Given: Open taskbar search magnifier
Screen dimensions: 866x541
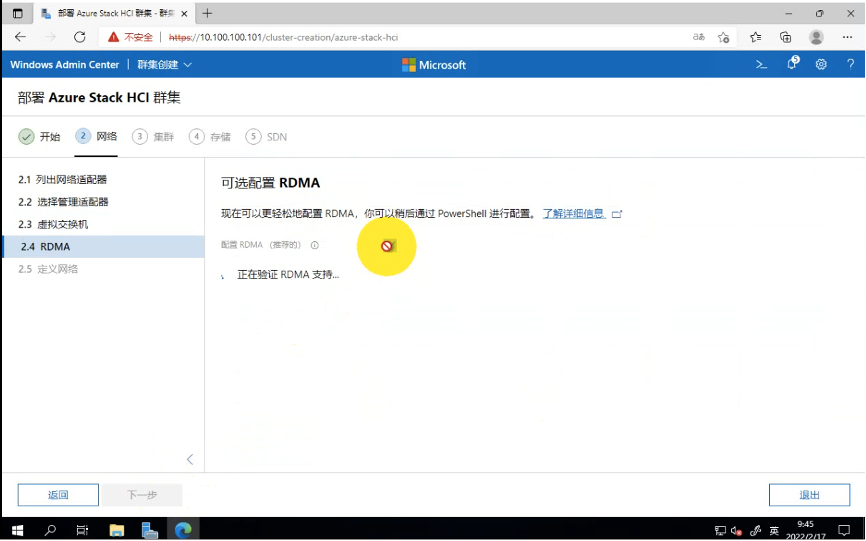Looking at the screenshot, I should (x=50, y=530).
